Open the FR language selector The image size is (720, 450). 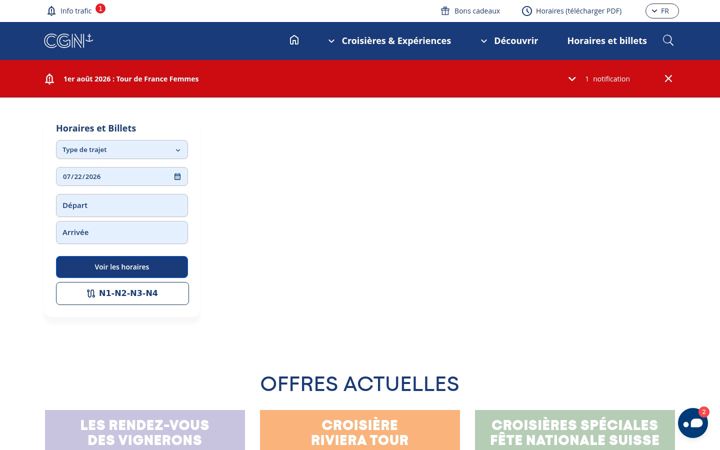click(x=662, y=11)
